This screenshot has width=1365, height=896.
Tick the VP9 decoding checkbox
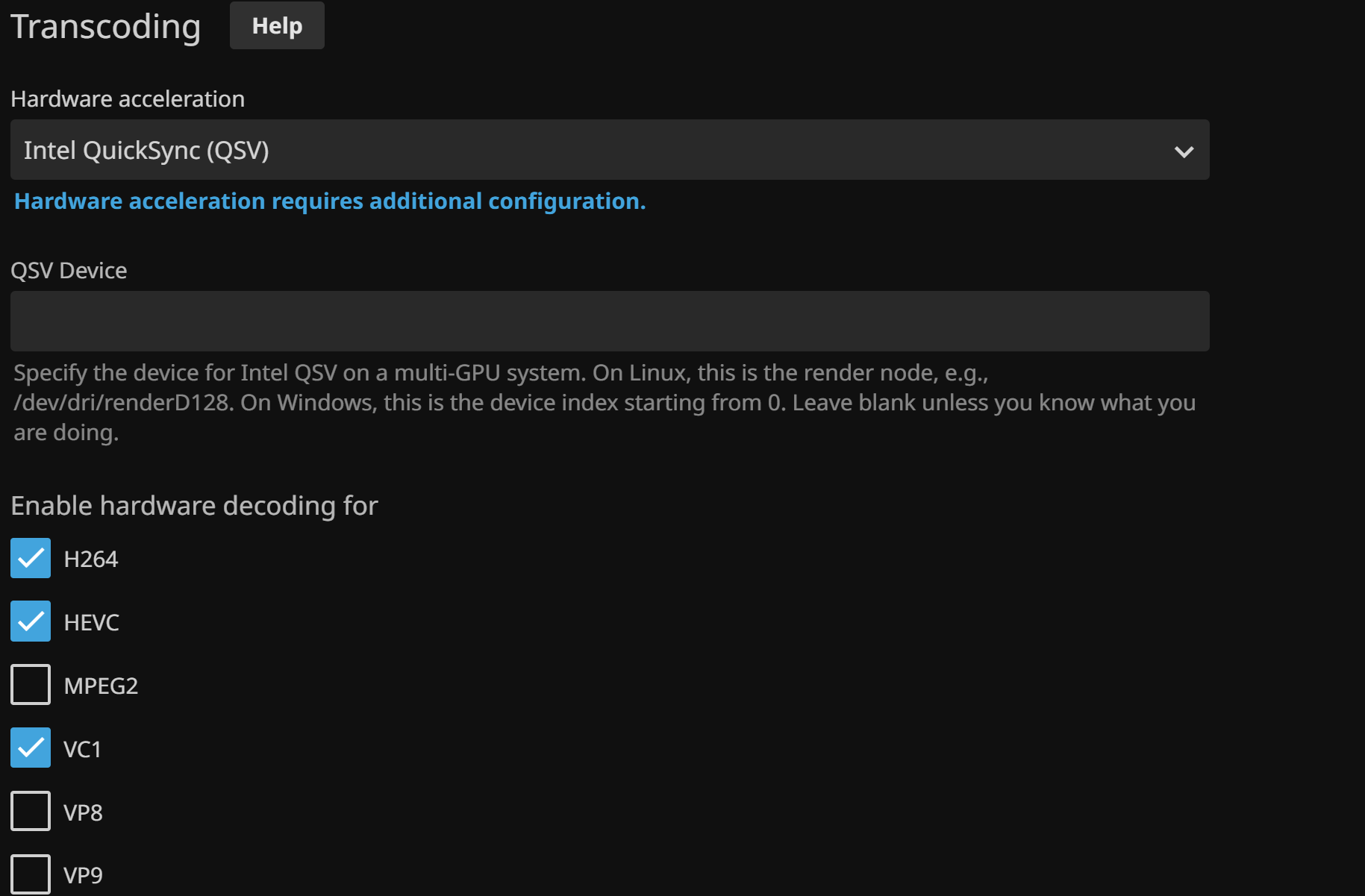pyautogui.click(x=31, y=874)
